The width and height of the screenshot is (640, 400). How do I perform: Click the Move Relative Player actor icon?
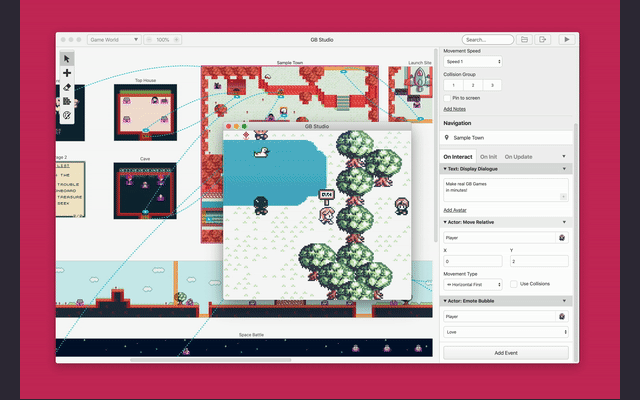pos(562,238)
